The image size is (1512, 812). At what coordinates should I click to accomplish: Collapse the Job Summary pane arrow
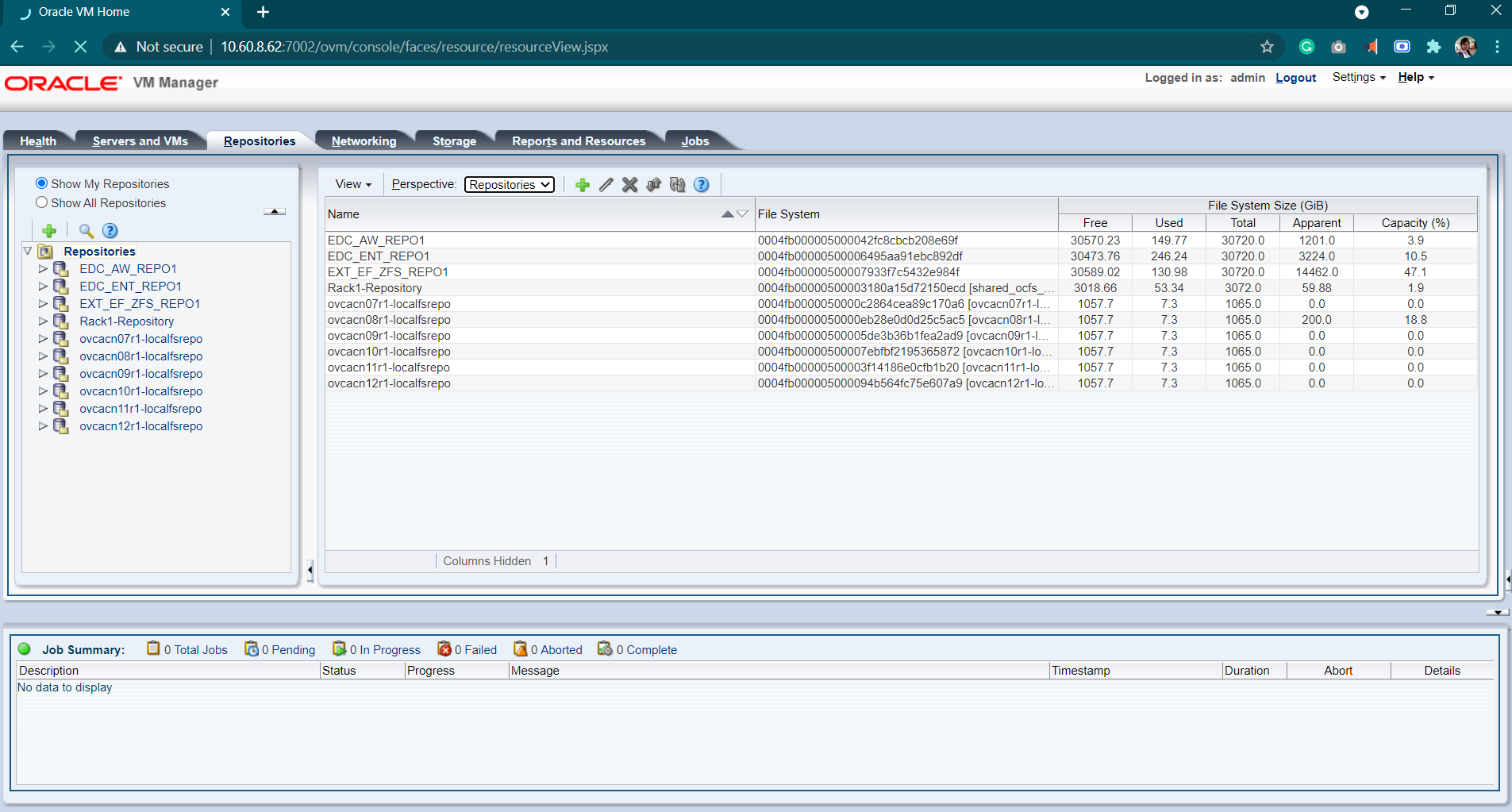coord(1497,613)
